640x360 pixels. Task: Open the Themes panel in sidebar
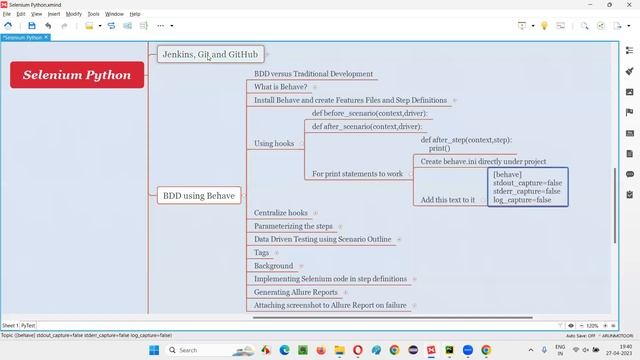[x=630, y=133]
